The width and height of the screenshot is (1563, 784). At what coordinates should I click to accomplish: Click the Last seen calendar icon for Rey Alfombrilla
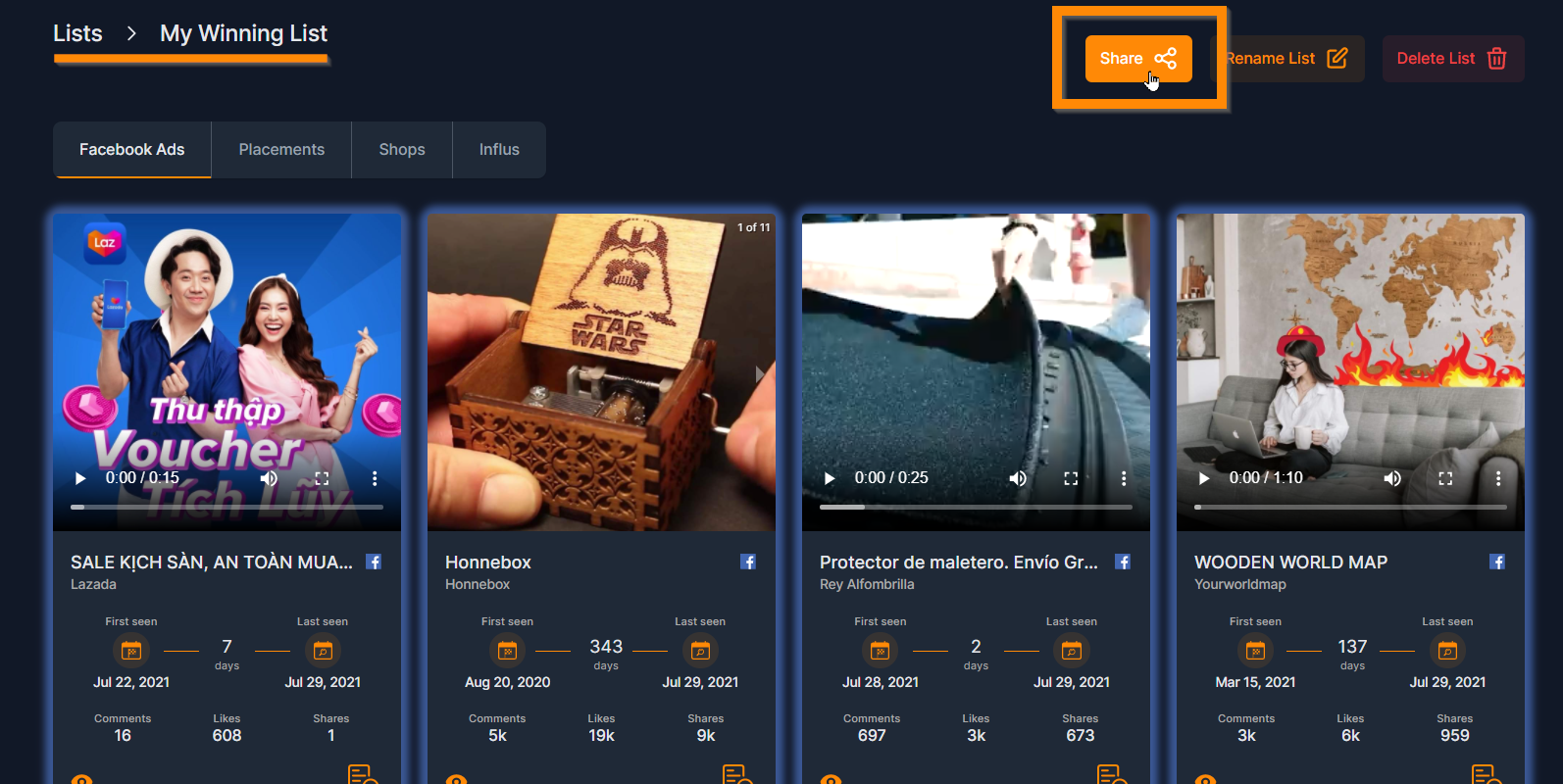1072,650
